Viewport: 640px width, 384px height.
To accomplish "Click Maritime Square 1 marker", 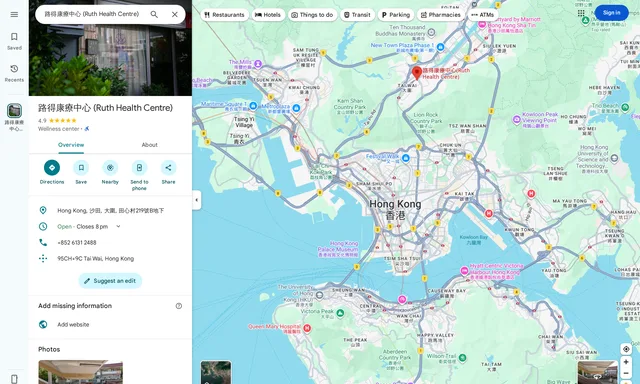I will (253, 106).
